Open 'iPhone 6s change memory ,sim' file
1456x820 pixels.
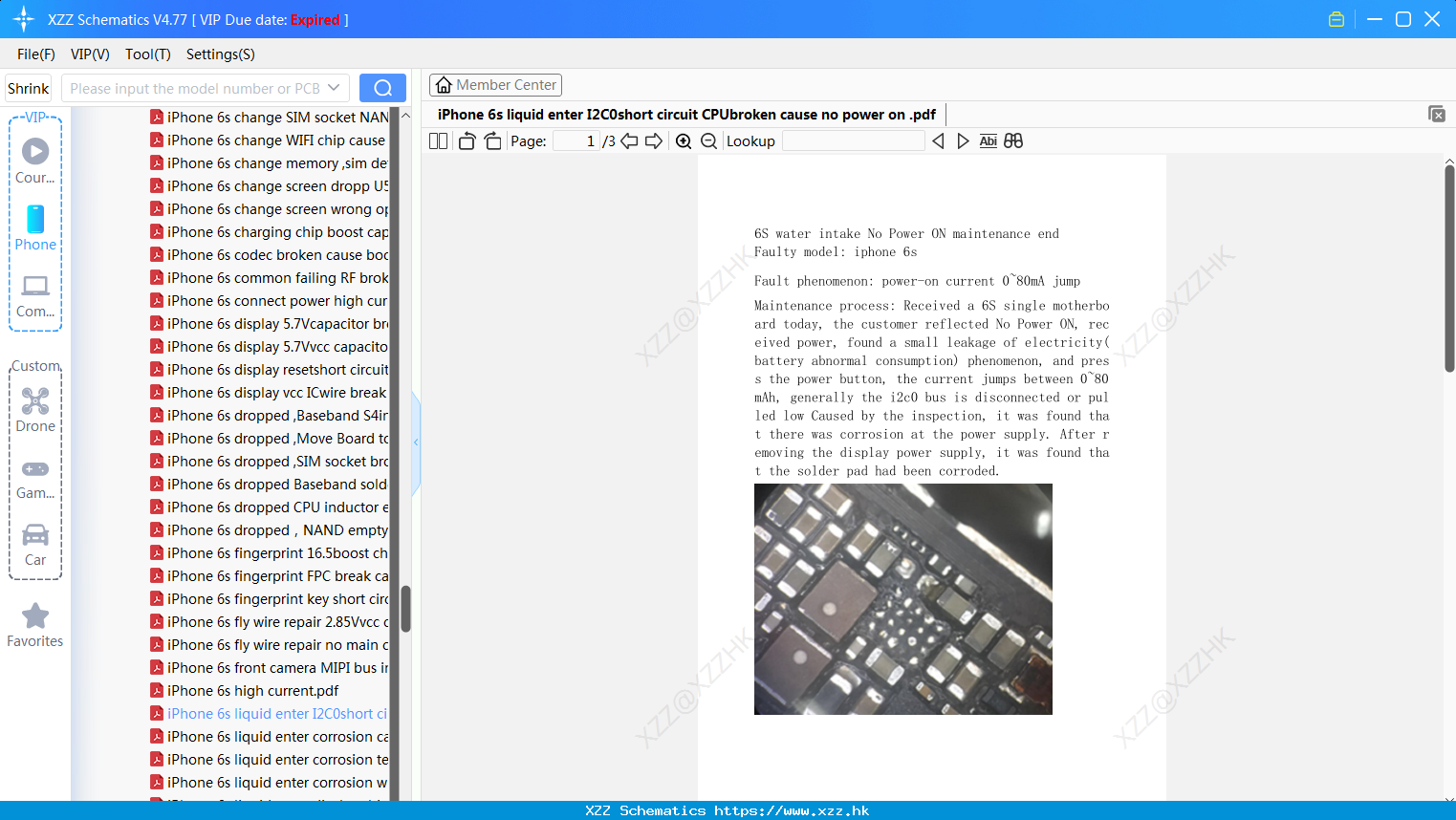(x=270, y=163)
